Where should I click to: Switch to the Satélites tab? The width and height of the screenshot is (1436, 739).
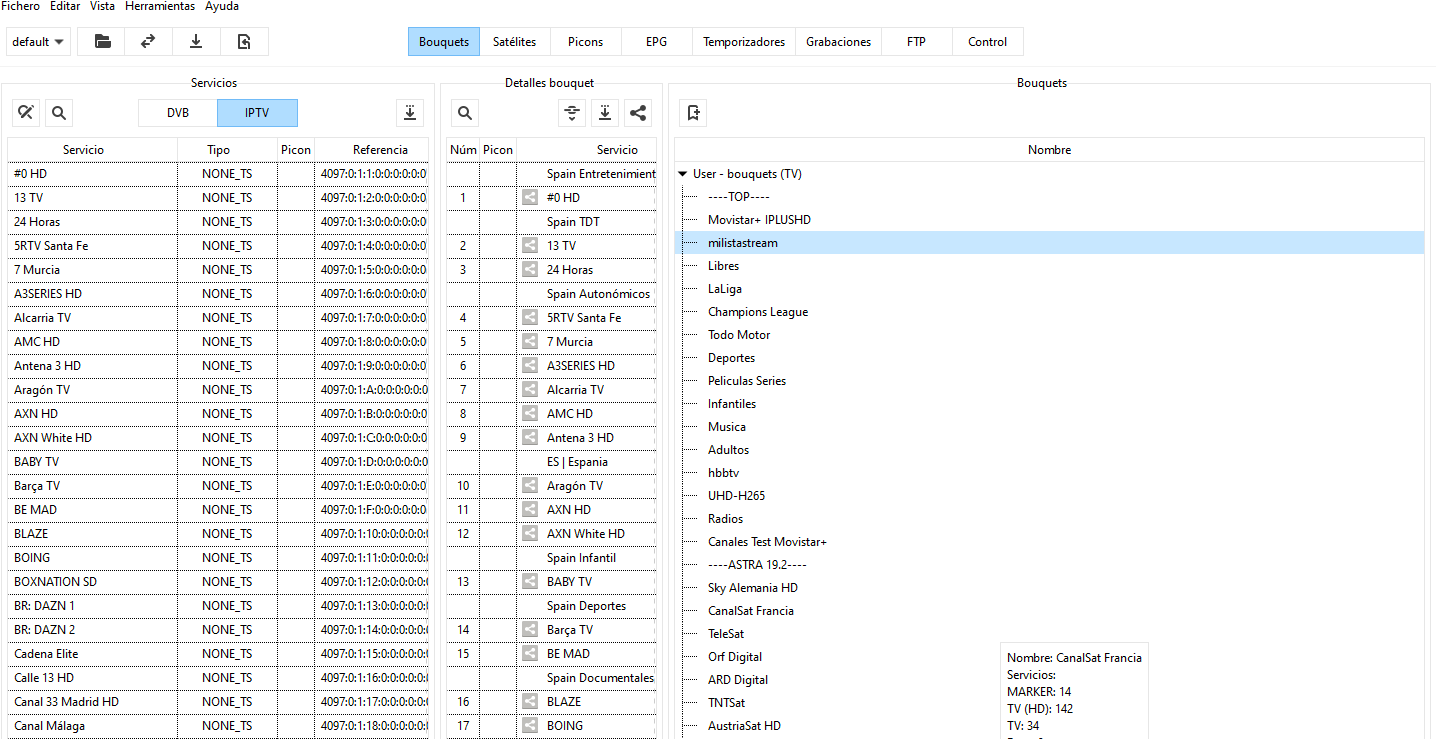[514, 42]
